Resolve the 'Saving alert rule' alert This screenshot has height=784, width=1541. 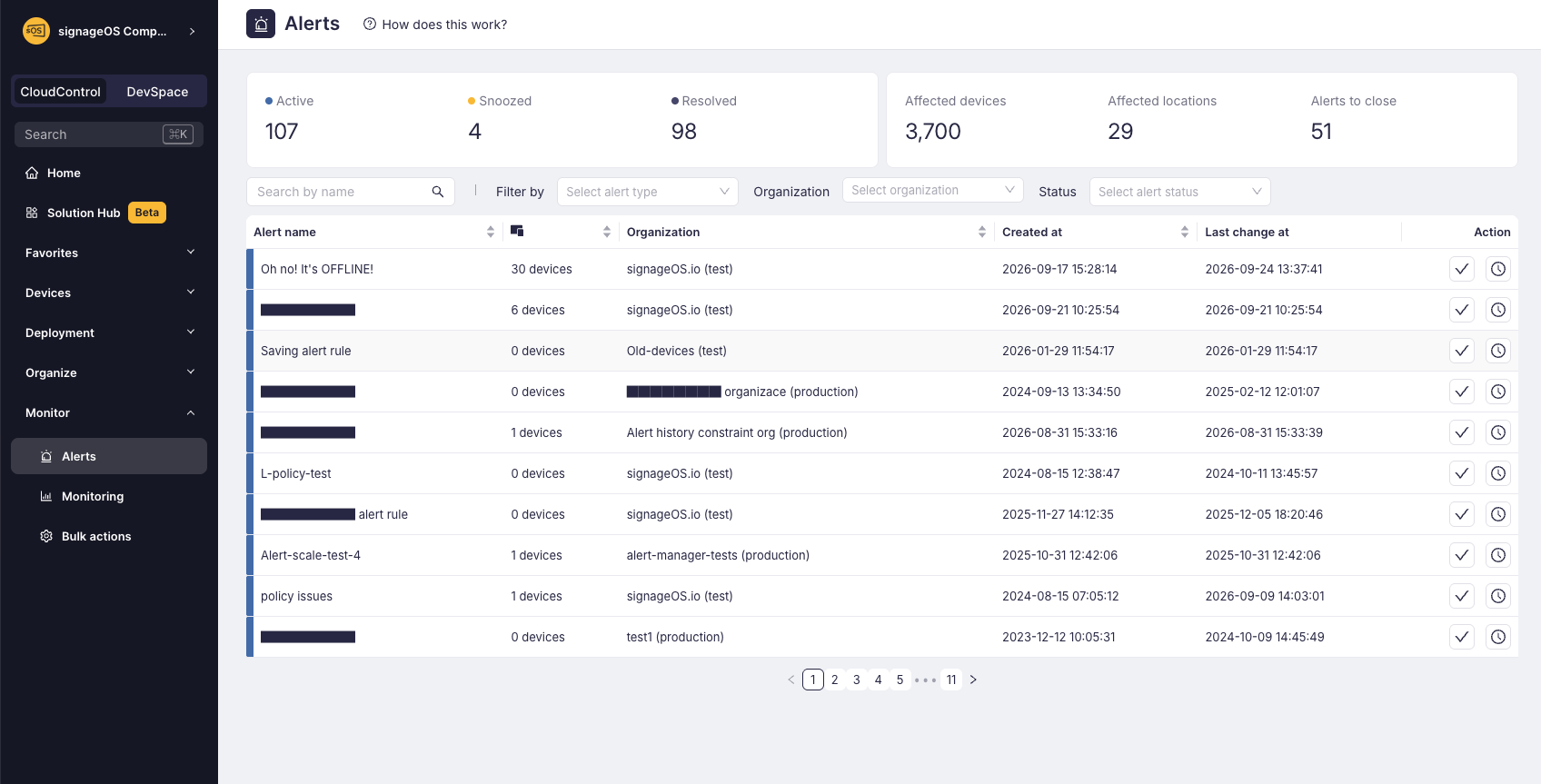[x=1461, y=351]
